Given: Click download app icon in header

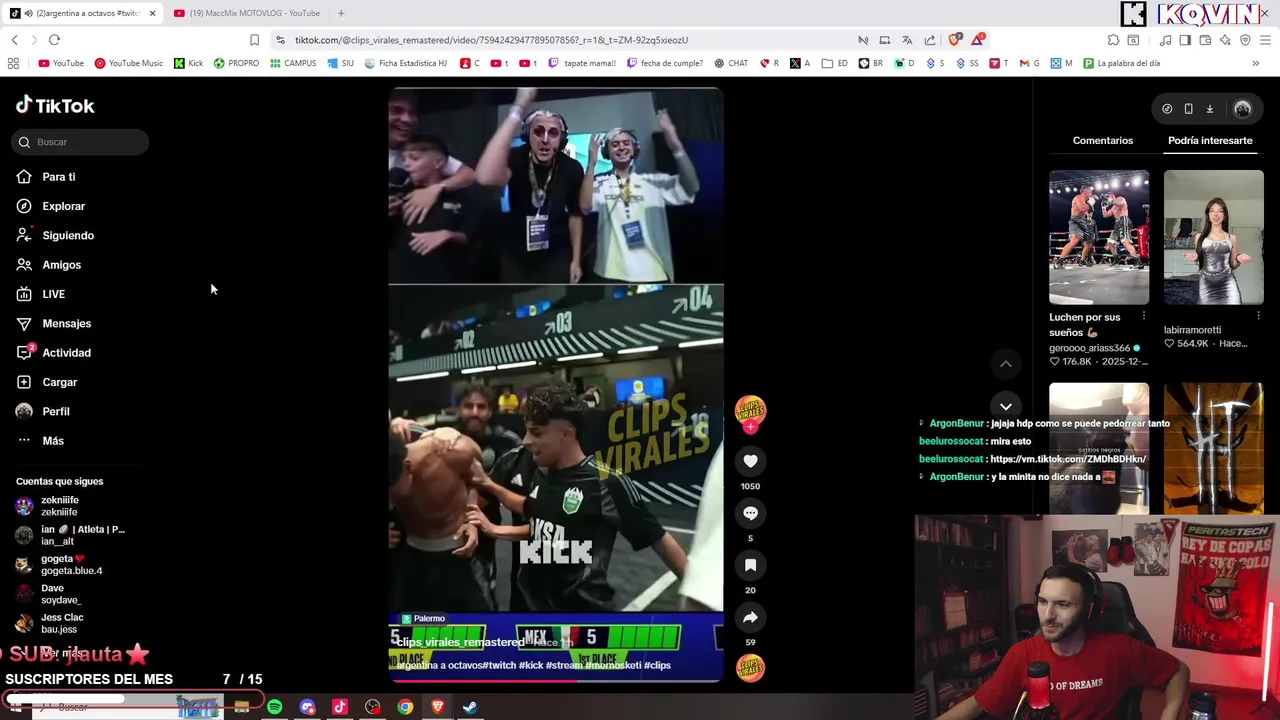Looking at the screenshot, I should [1209, 109].
